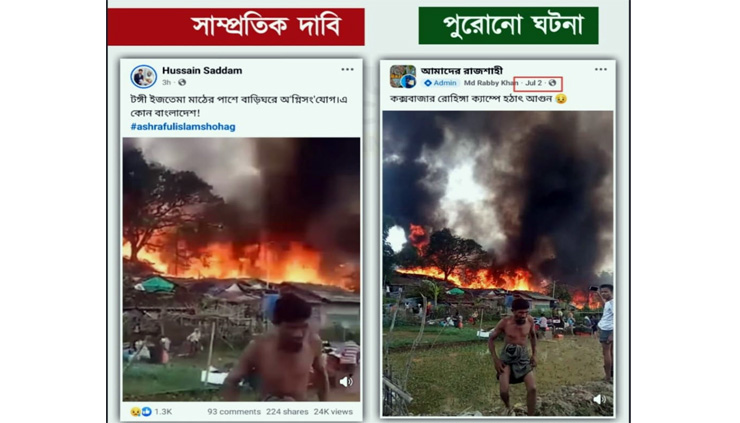Click the globe privacy icon beside Jul 2
Screen dimensions: 740x423
[553, 83]
